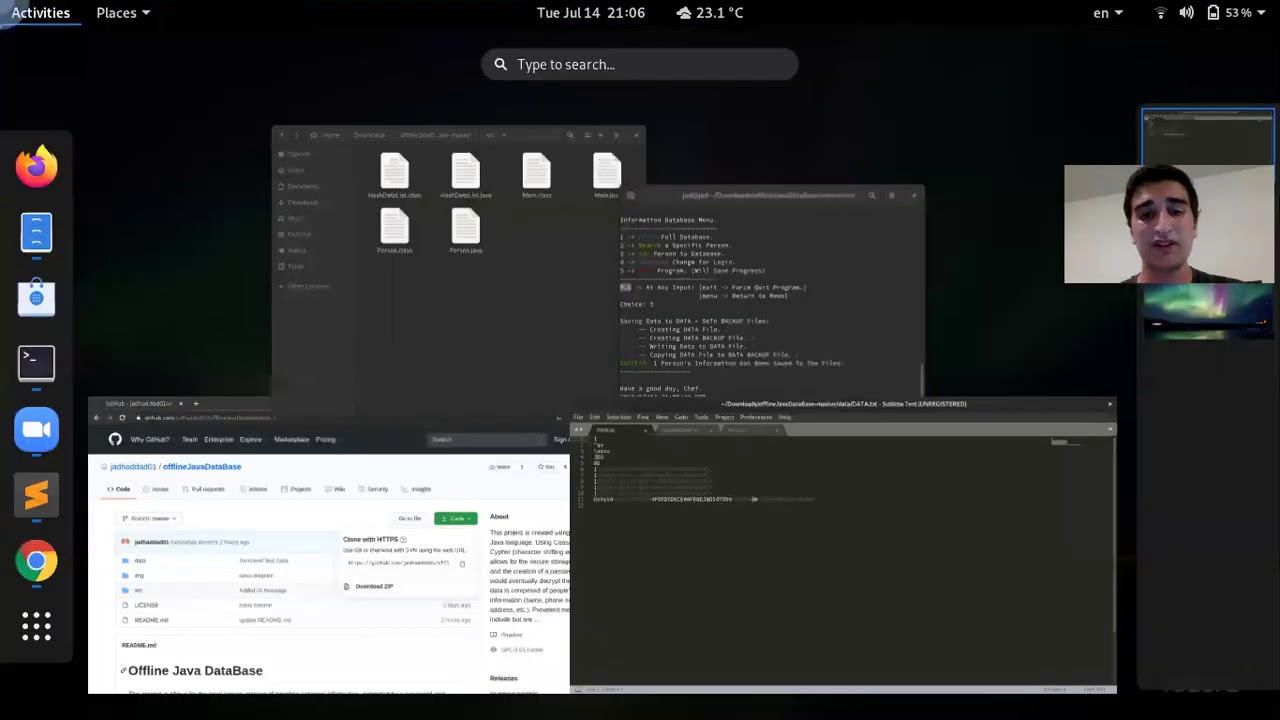The width and height of the screenshot is (1280, 720).
Task: Switch to the Projects tab
Action: pos(297,489)
